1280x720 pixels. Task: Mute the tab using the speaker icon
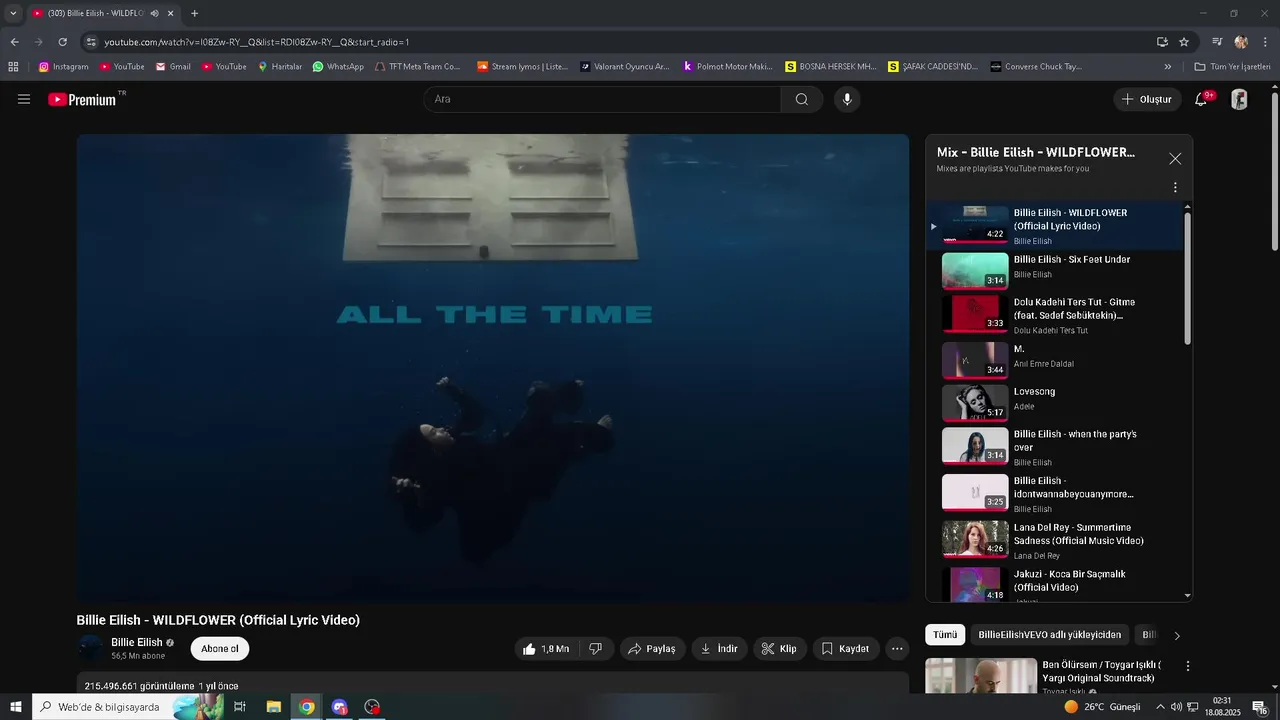(x=154, y=13)
